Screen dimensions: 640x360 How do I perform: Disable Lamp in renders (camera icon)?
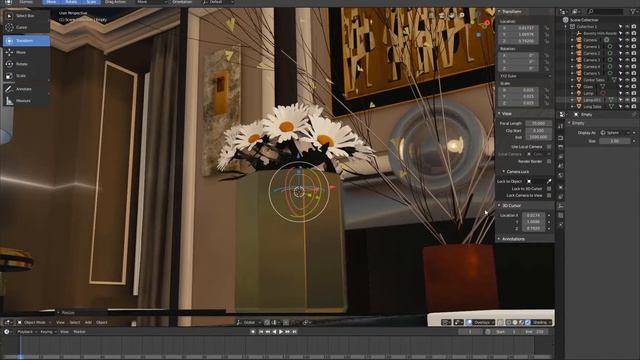click(x=633, y=93)
